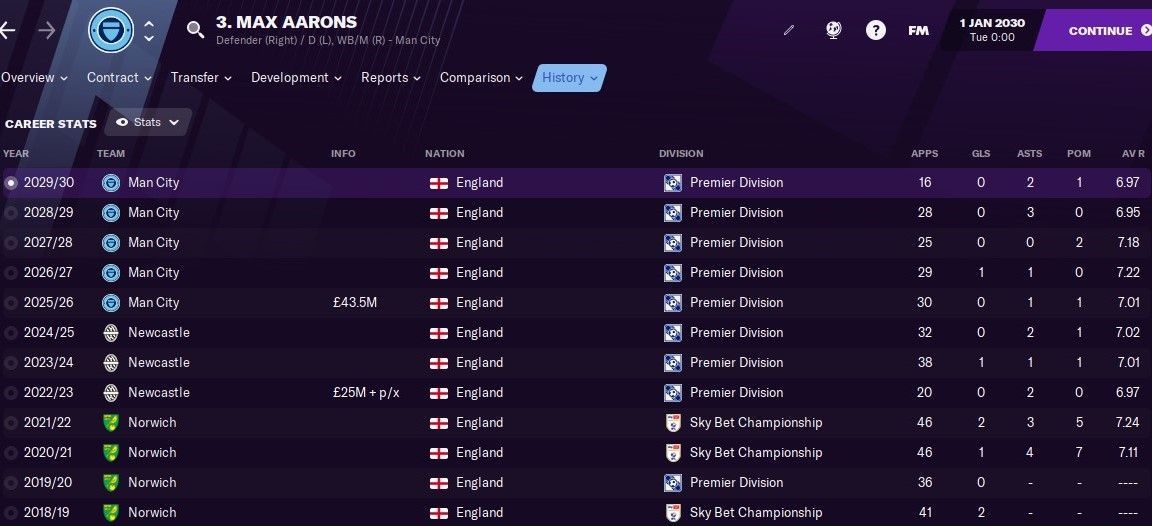1152x526 pixels.
Task: Open the help question mark icon
Action: click(875, 30)
